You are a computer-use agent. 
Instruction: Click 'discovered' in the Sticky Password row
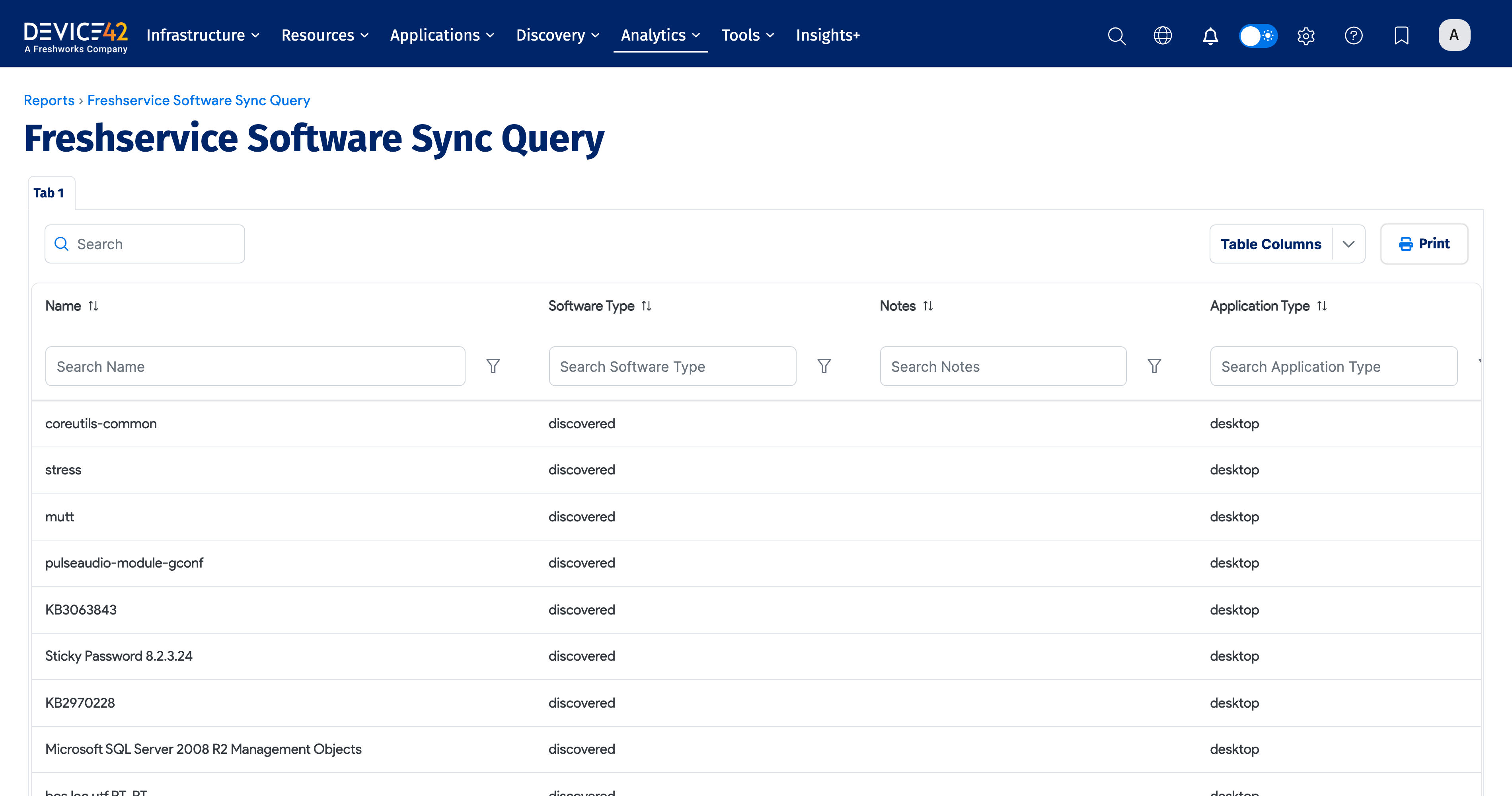[x=582, y=656]
